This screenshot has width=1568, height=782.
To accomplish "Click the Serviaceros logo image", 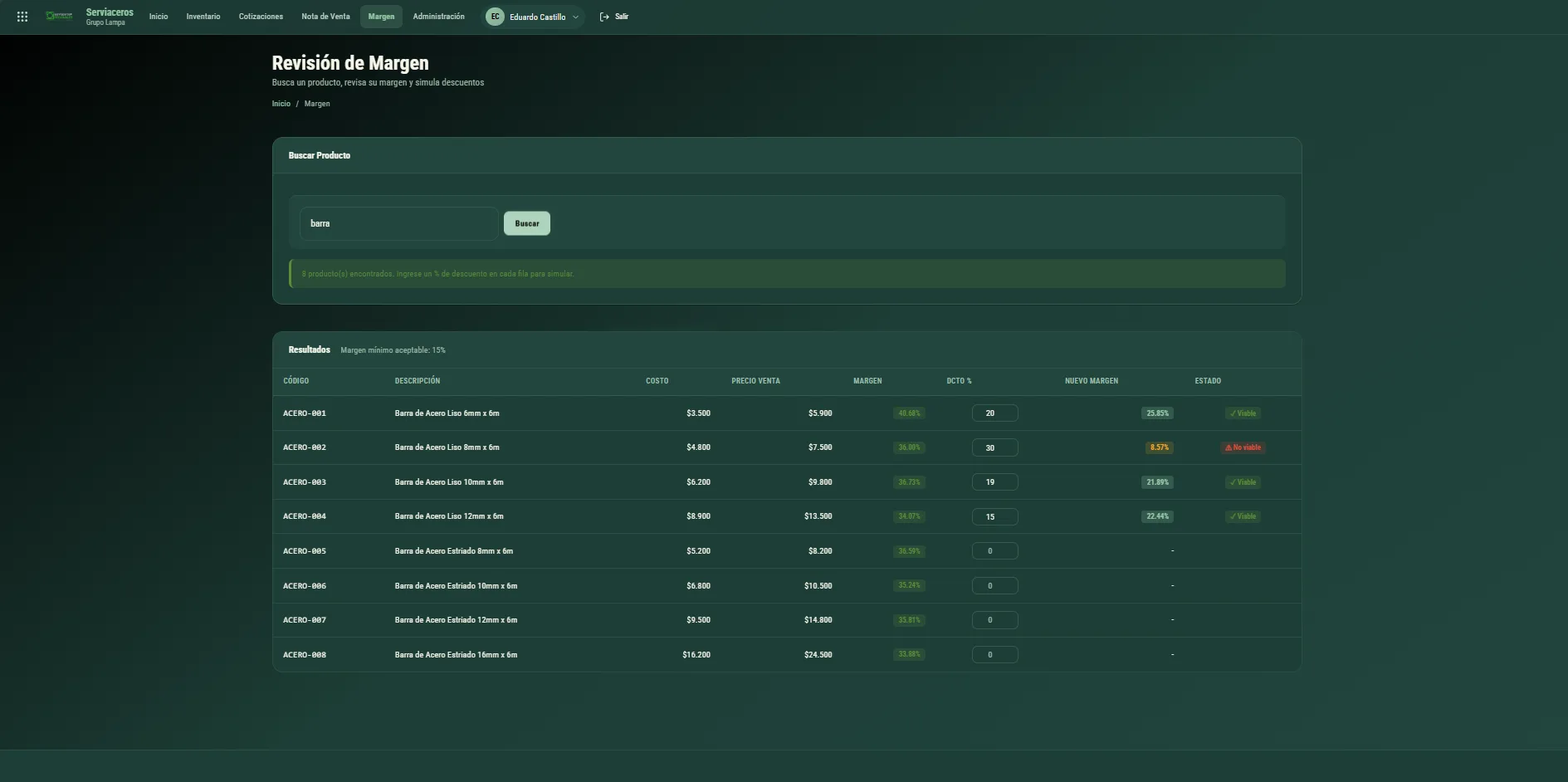I will point(60,17).
